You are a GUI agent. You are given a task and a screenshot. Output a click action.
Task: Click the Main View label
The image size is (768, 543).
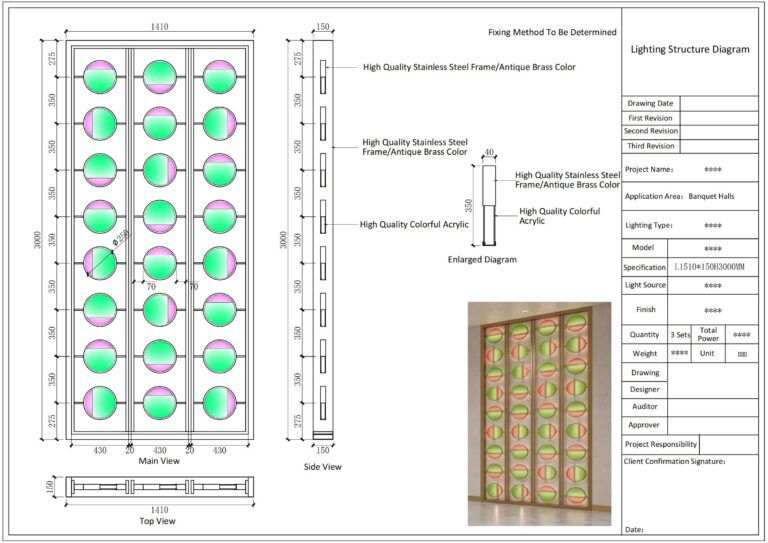pos(160,462)
